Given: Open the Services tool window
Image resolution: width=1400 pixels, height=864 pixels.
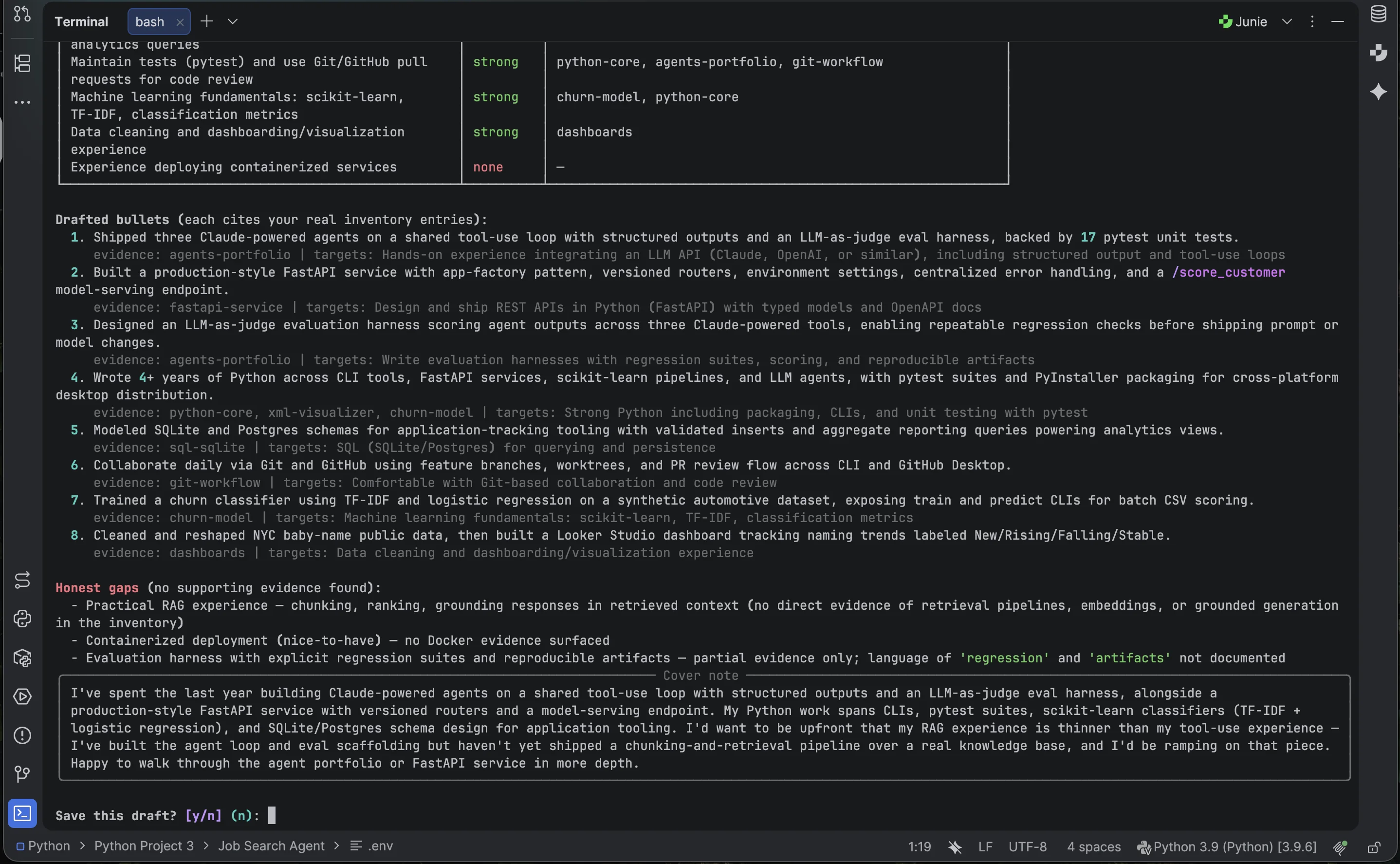Looking at the screenshot, I should [22, 696].
